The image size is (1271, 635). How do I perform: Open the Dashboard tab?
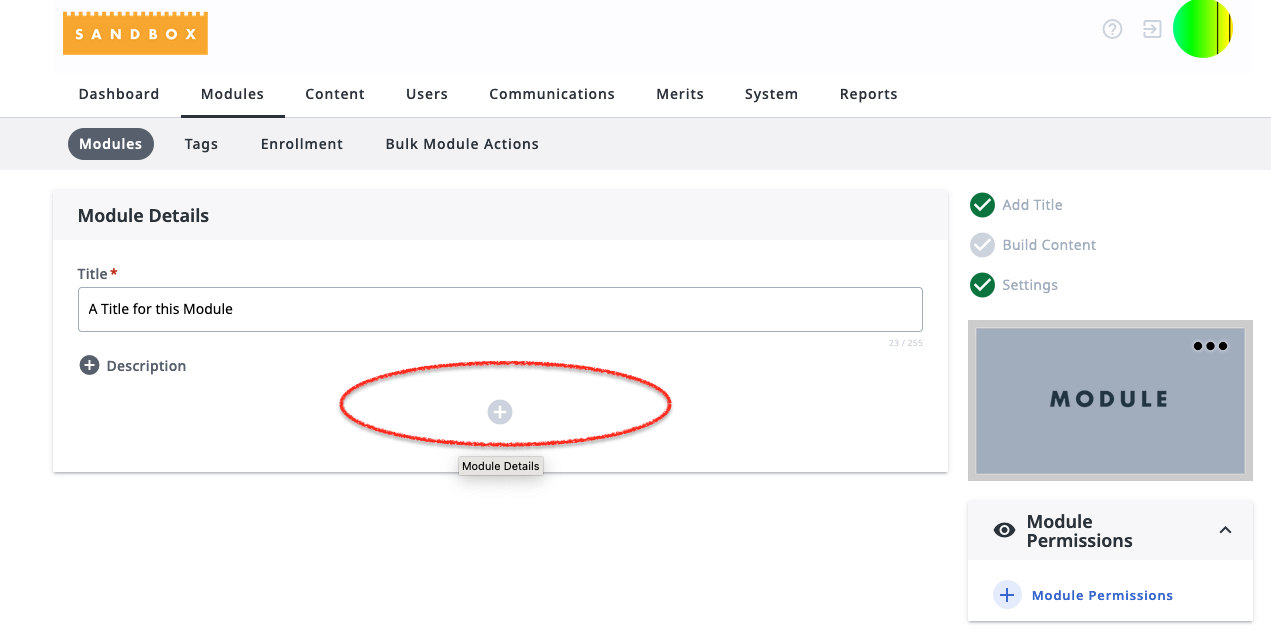coord(119,94)
